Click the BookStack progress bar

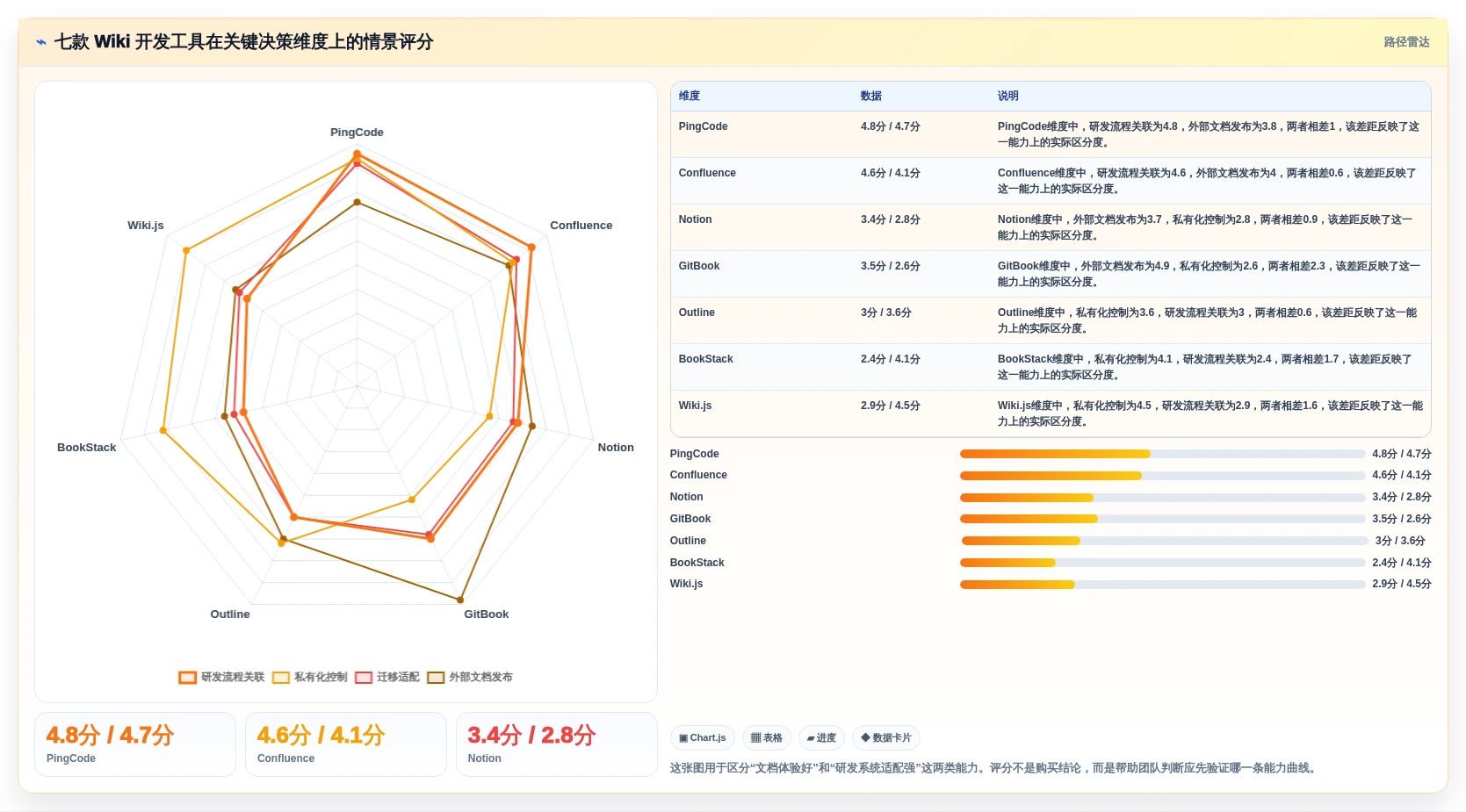click(x=1162, y=563)
